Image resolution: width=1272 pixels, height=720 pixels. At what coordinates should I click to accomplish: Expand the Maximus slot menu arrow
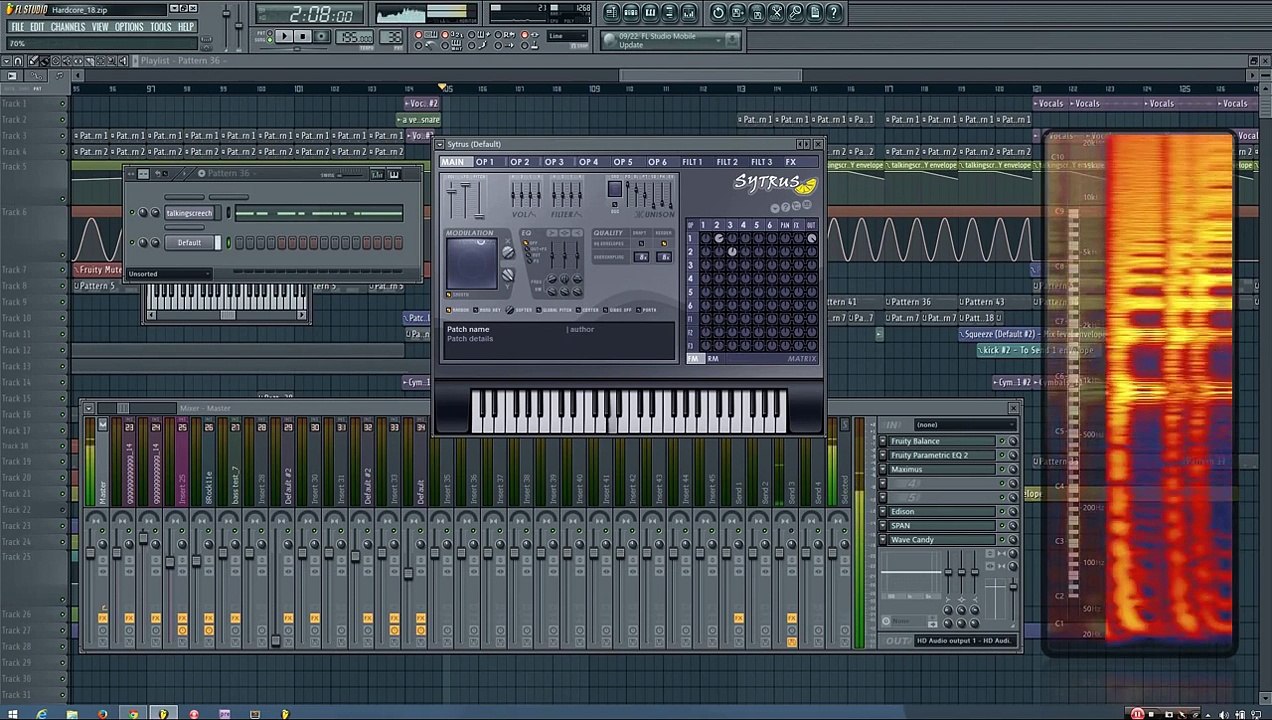pos(883,469)
